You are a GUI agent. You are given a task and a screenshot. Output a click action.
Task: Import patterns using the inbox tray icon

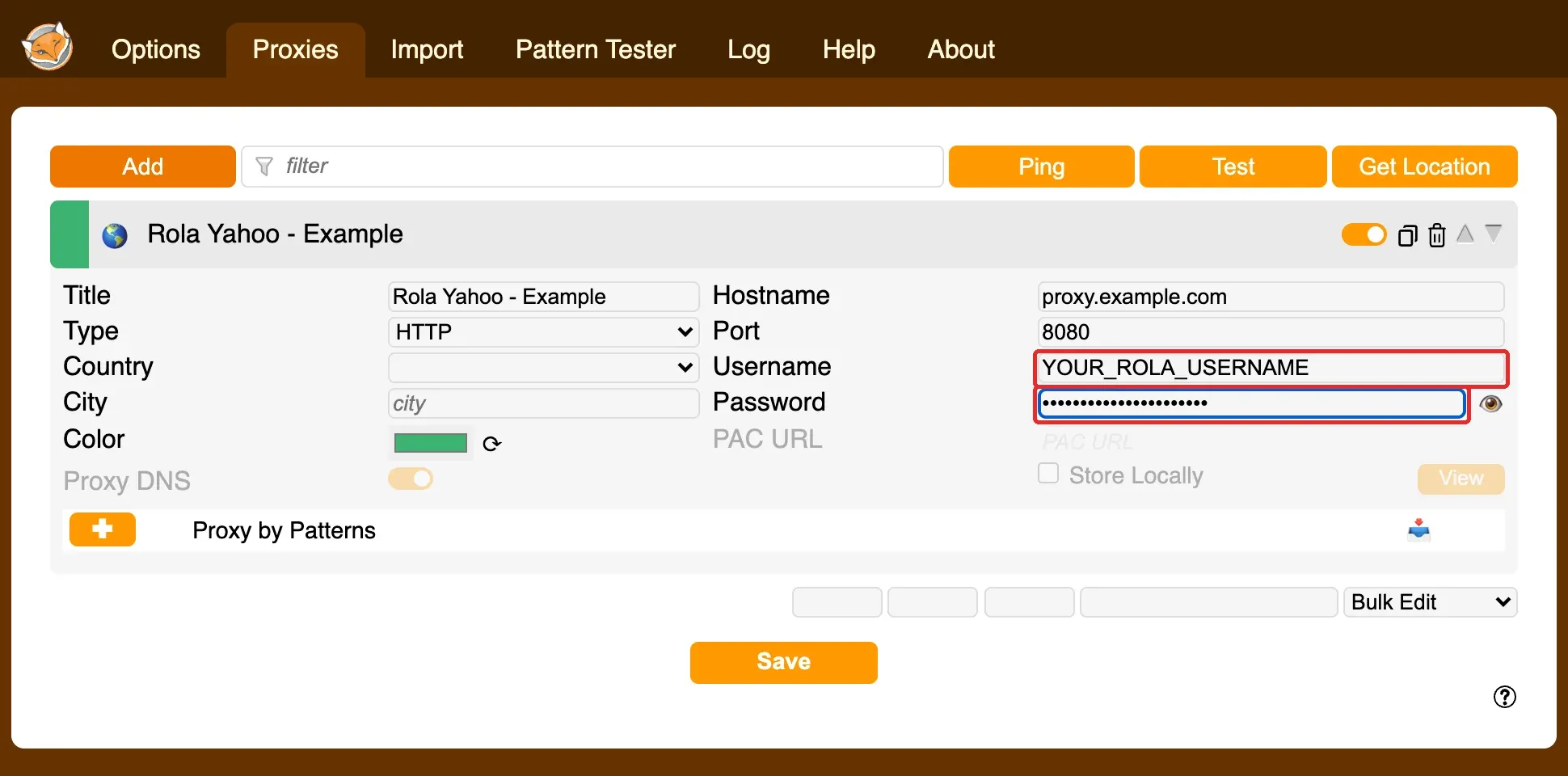click(1419, 530)
